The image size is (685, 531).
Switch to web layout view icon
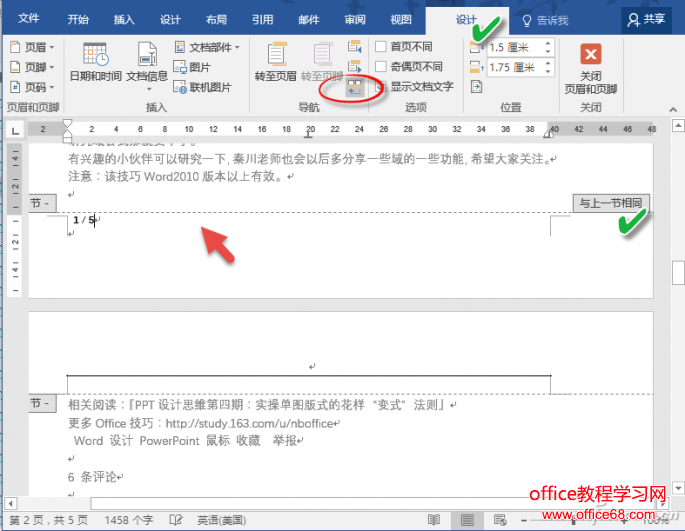click(500, 520)
